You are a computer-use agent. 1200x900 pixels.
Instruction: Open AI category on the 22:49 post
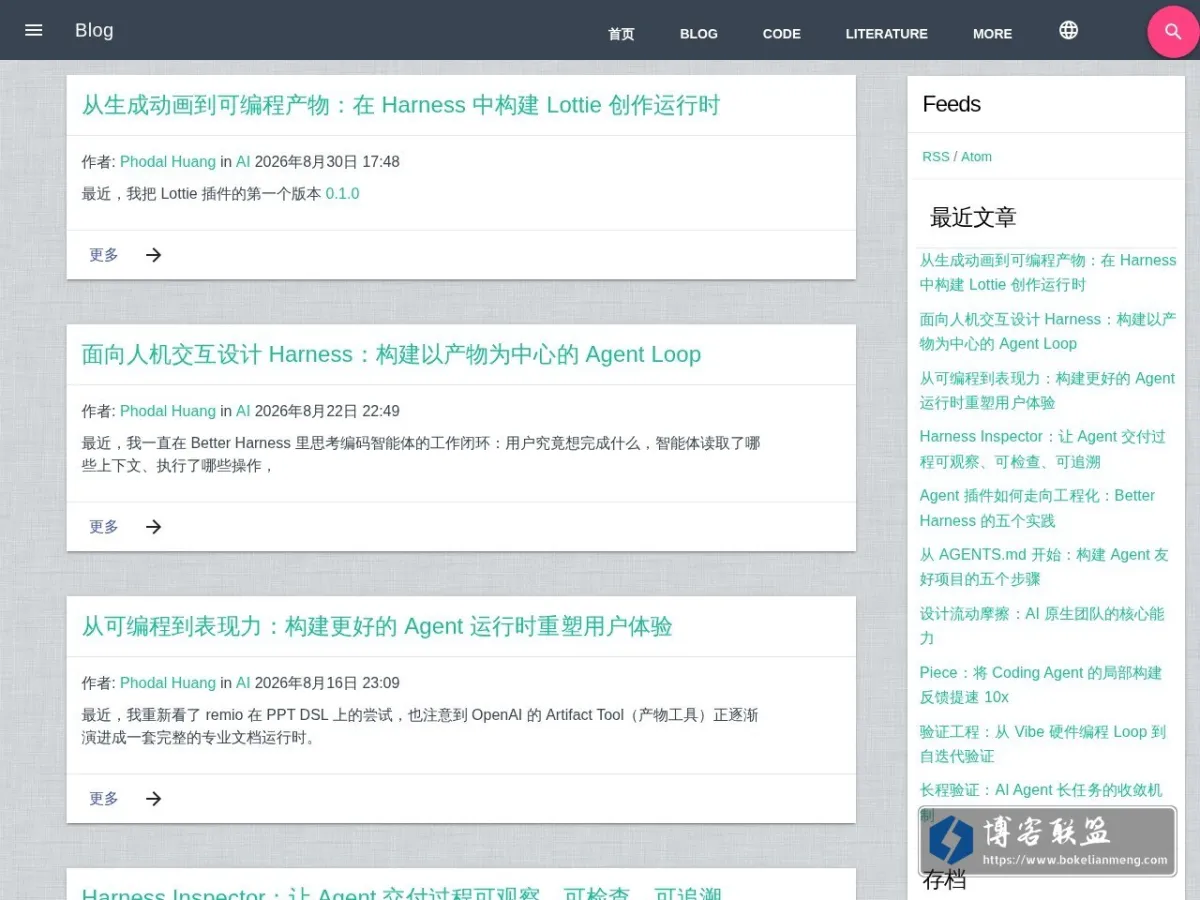(x=243, y=411)
